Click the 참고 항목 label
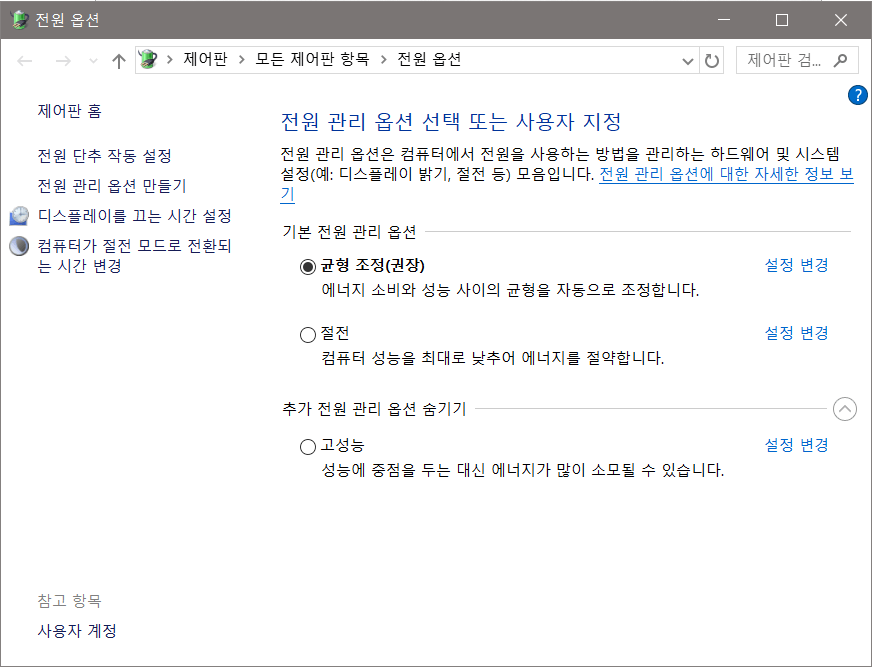Image resolution: width=872 pixels, height=667 pixels. point(70,600)
